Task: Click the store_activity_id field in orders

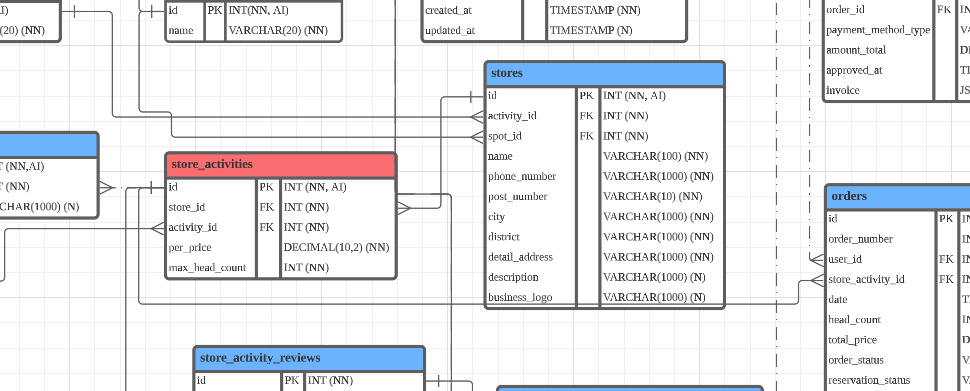Action: (866, 280)
